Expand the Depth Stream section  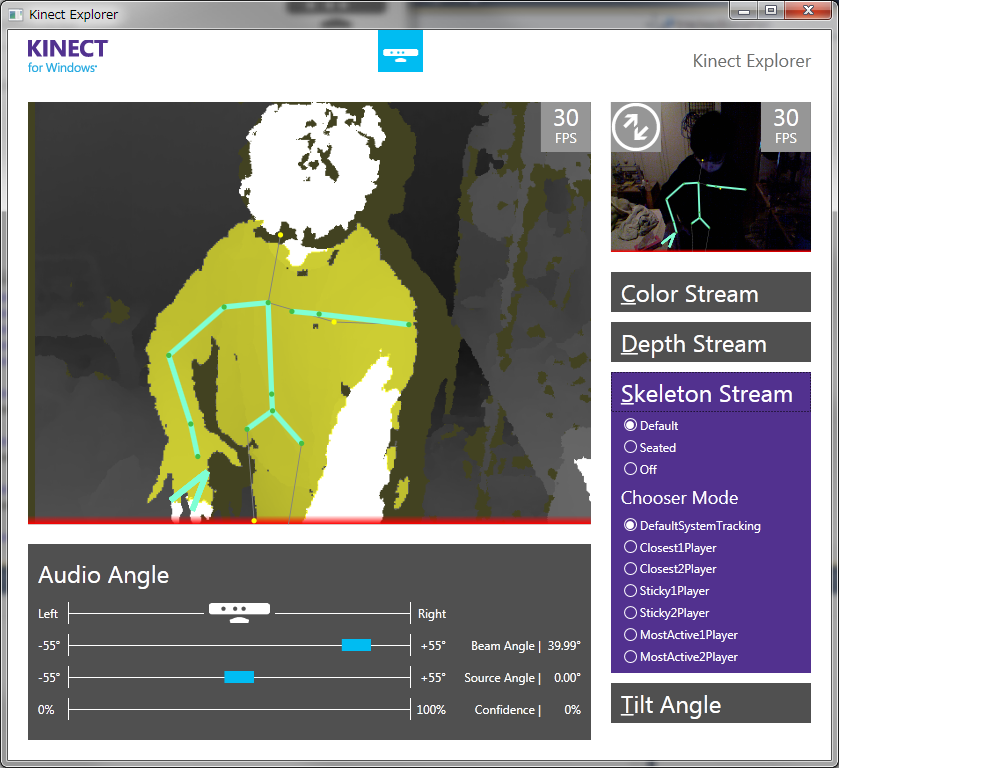coord(710,343)
